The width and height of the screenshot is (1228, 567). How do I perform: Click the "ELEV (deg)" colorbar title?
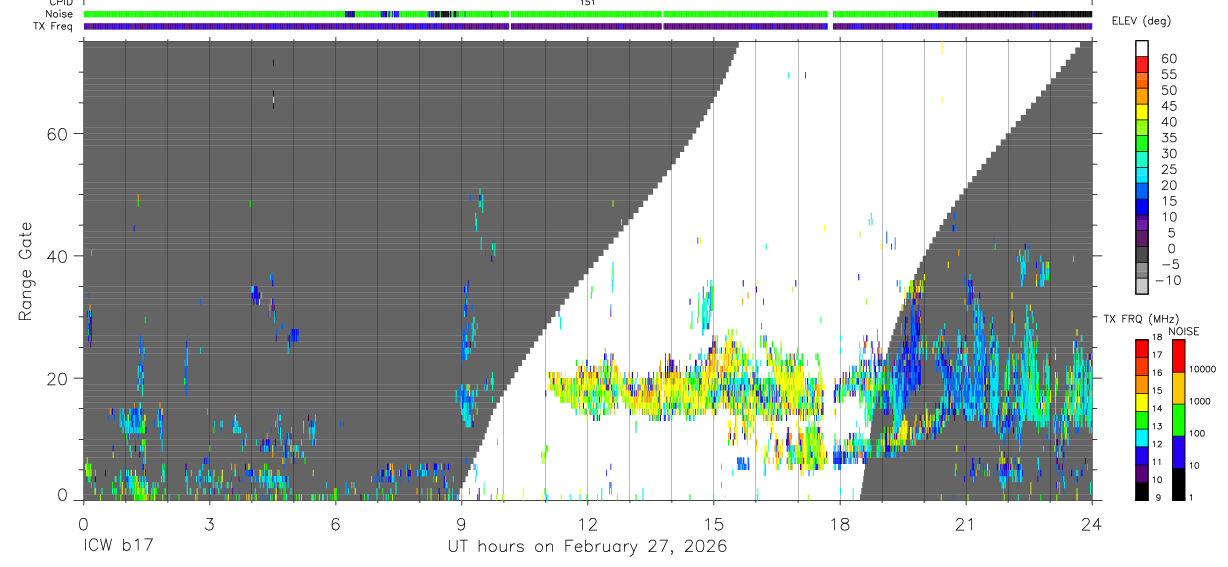(1142, 20)
